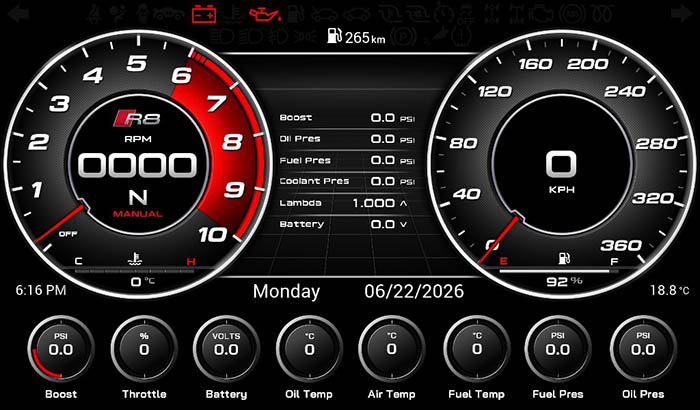
Task: Tap the dim check engine icon
Action: coord(542,14)
